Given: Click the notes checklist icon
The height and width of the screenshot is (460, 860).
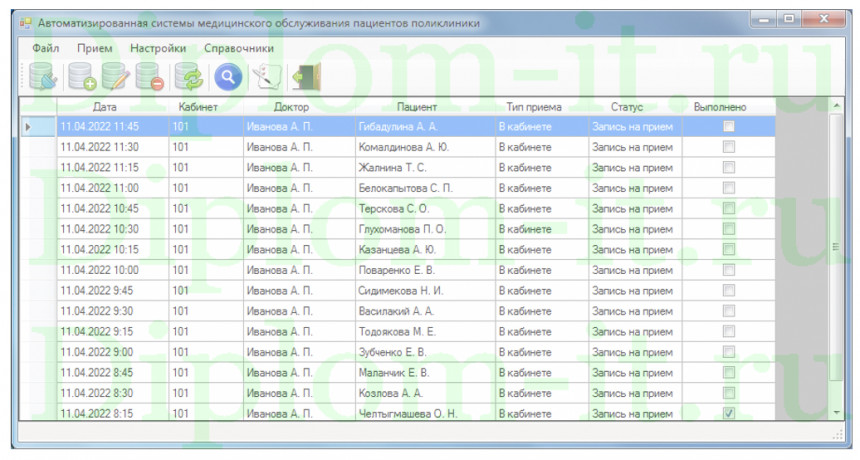Looking at the screenshot, I should [267, 77].
